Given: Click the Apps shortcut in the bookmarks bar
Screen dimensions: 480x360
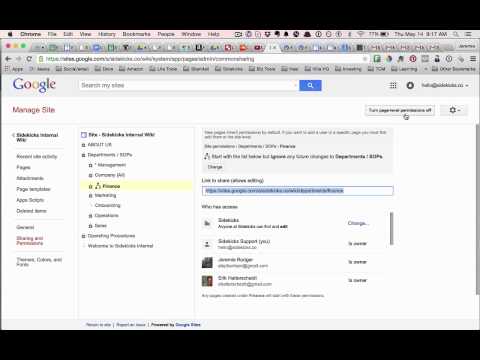Looking at the screenshot, I should (14, 69).
